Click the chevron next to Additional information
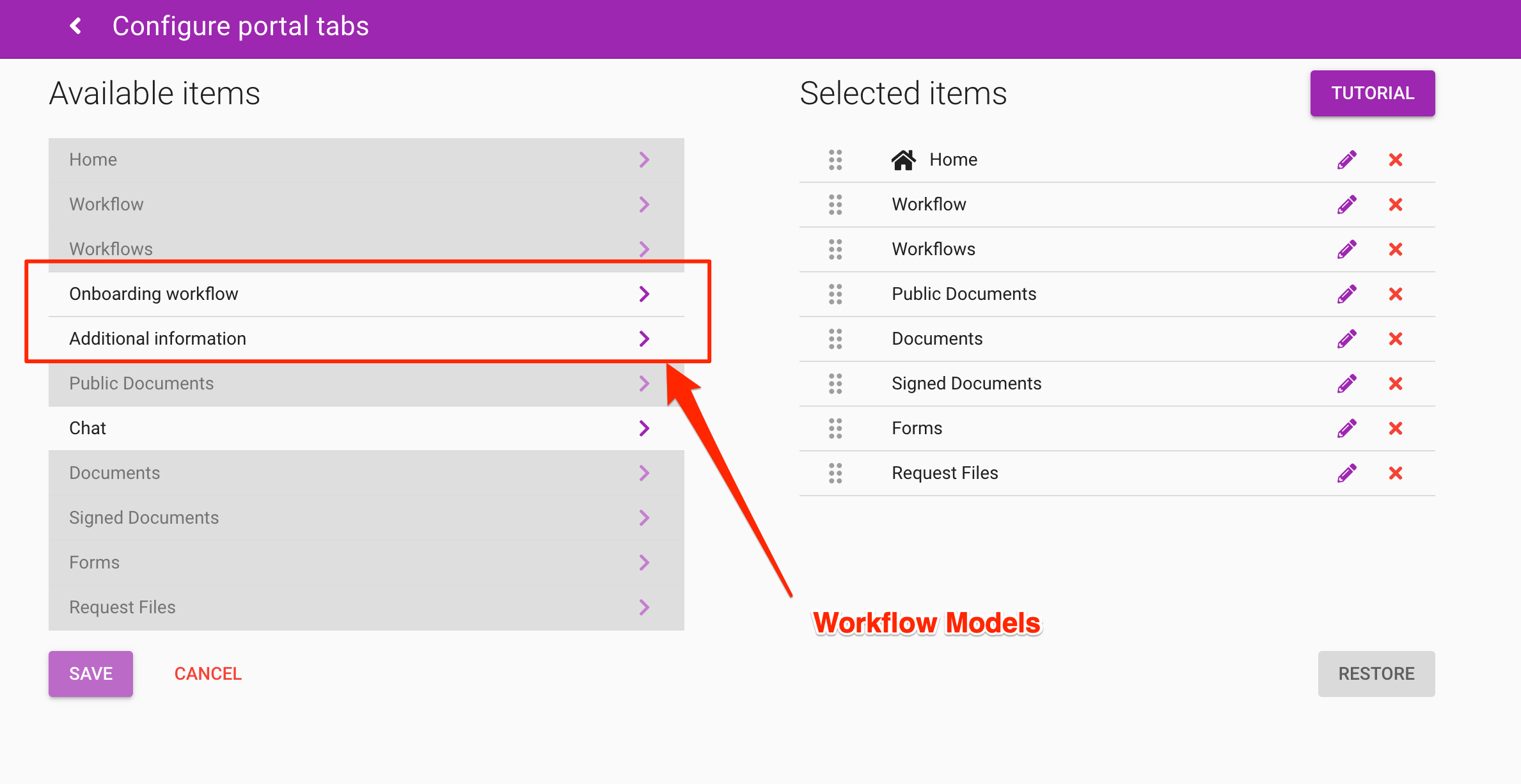 coord(644,339)
